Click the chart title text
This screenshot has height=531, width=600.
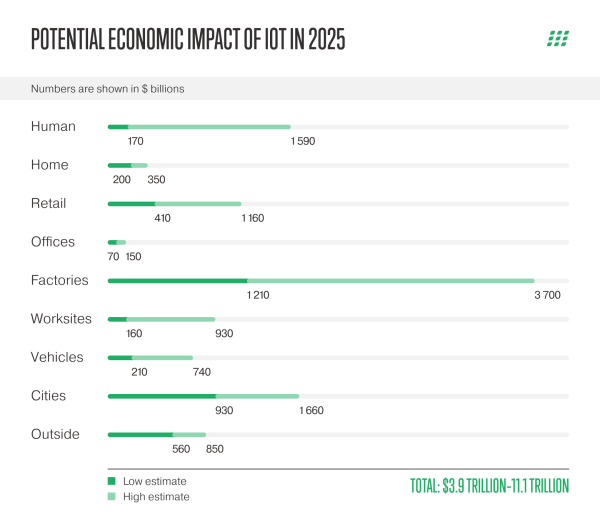click(190, 40)
